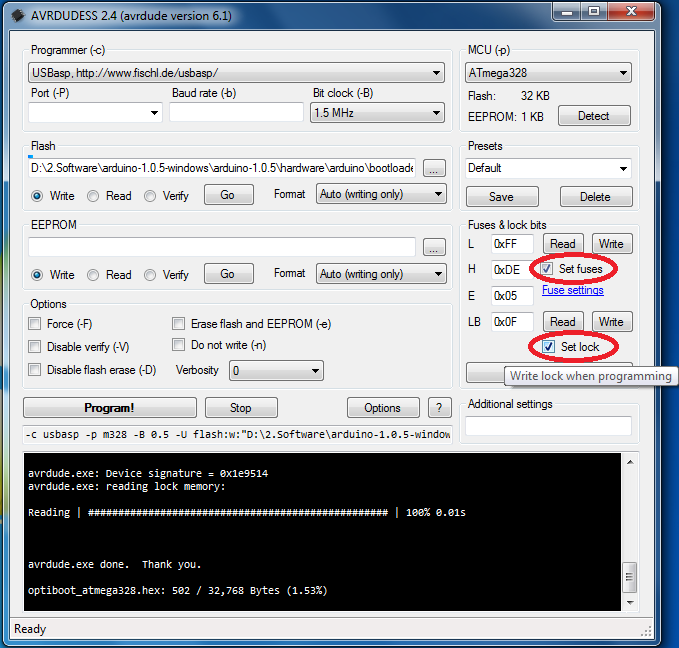Enable Do not write (-n) checkbox
This screenshot has height=648, width=679.
click(178, 345)
